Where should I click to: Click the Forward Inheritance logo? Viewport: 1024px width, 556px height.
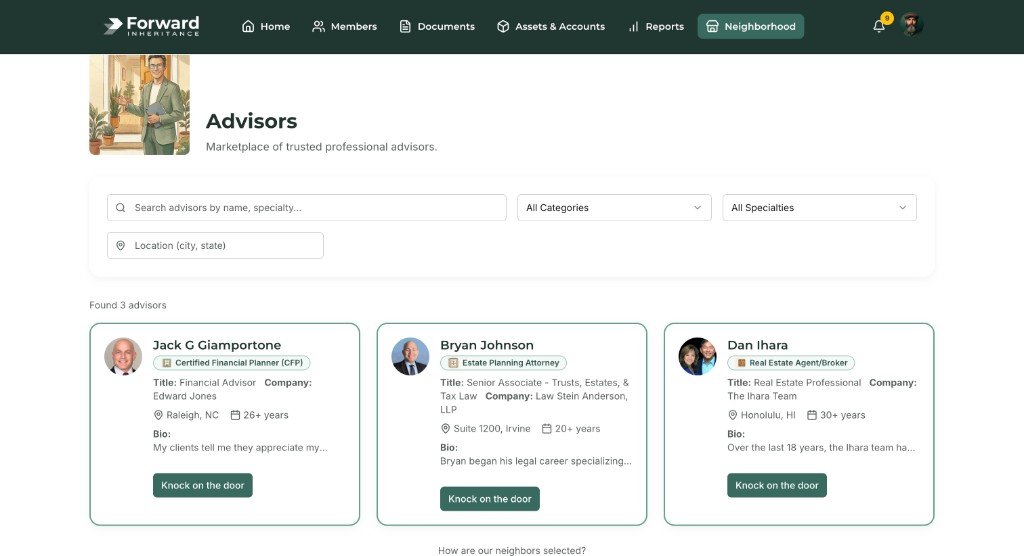point(152,26)
